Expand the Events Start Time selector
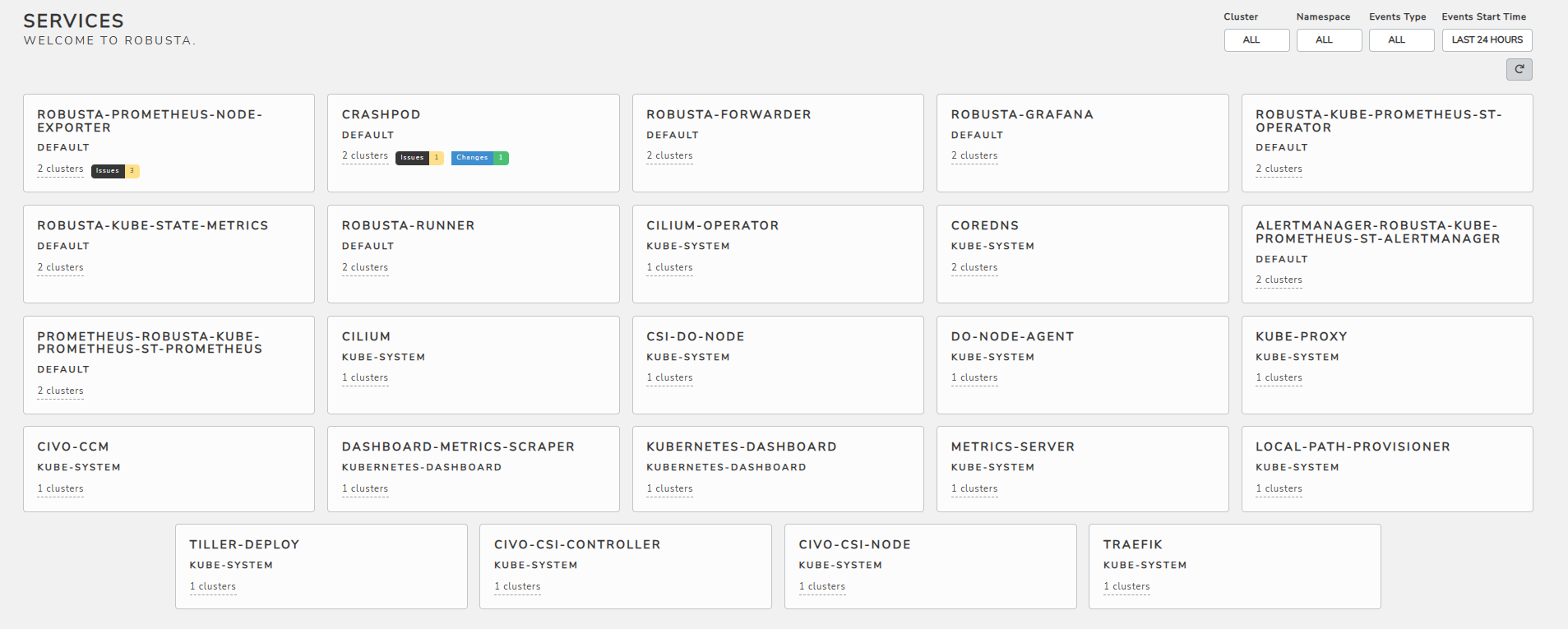1568x629 pixels. 1486,40
